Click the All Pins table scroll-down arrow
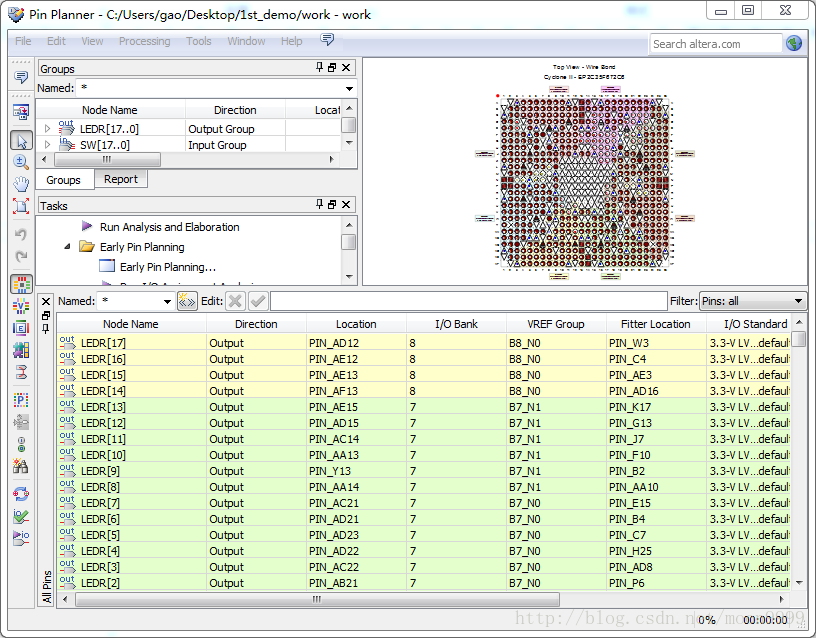 799,583
